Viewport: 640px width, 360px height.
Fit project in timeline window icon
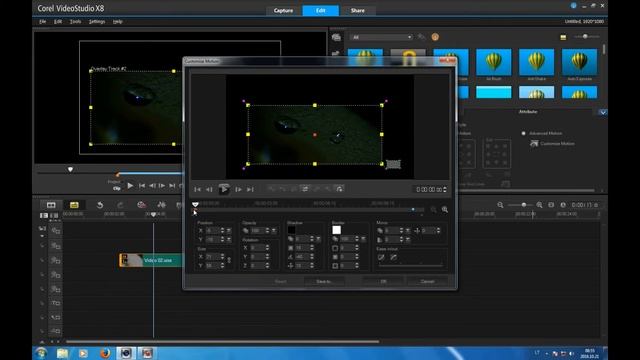[551, 205]
